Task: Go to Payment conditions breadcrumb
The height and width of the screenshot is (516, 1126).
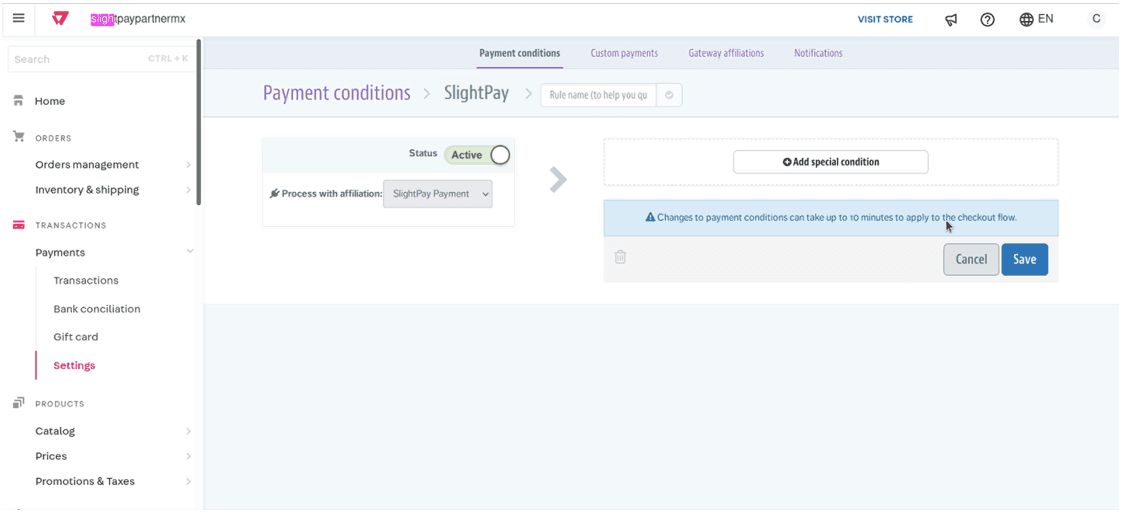Action: coord(337,93)
